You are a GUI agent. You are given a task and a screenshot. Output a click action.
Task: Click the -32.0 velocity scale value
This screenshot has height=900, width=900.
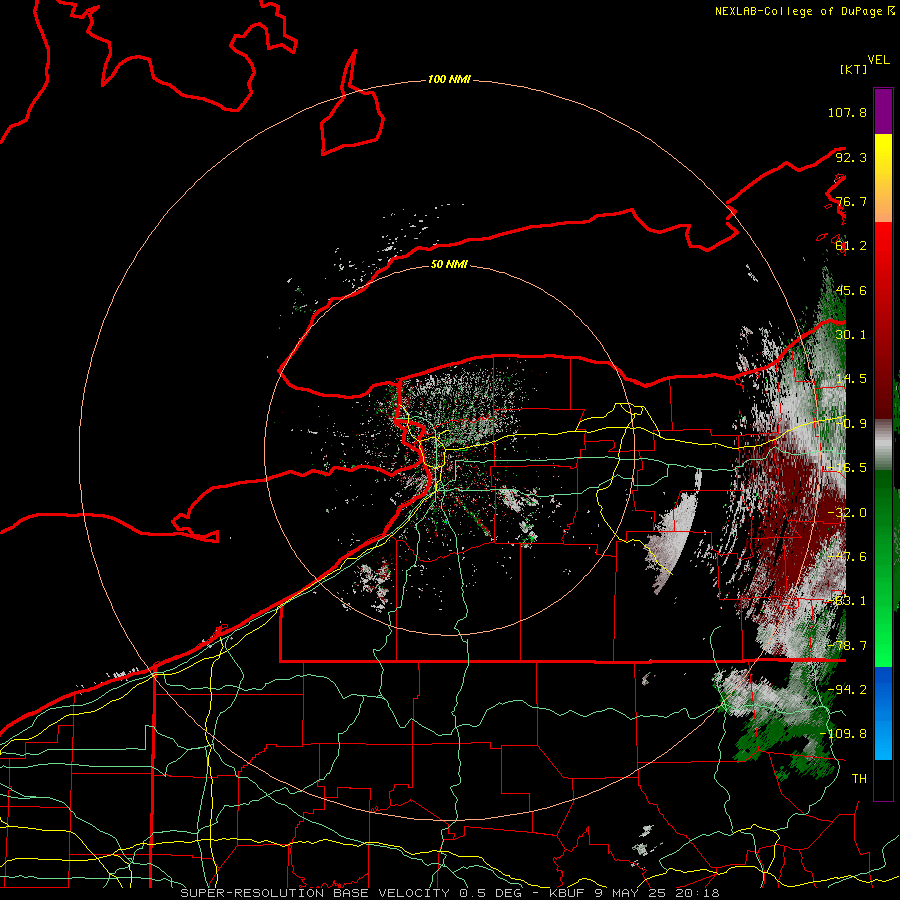pos(847,513)
